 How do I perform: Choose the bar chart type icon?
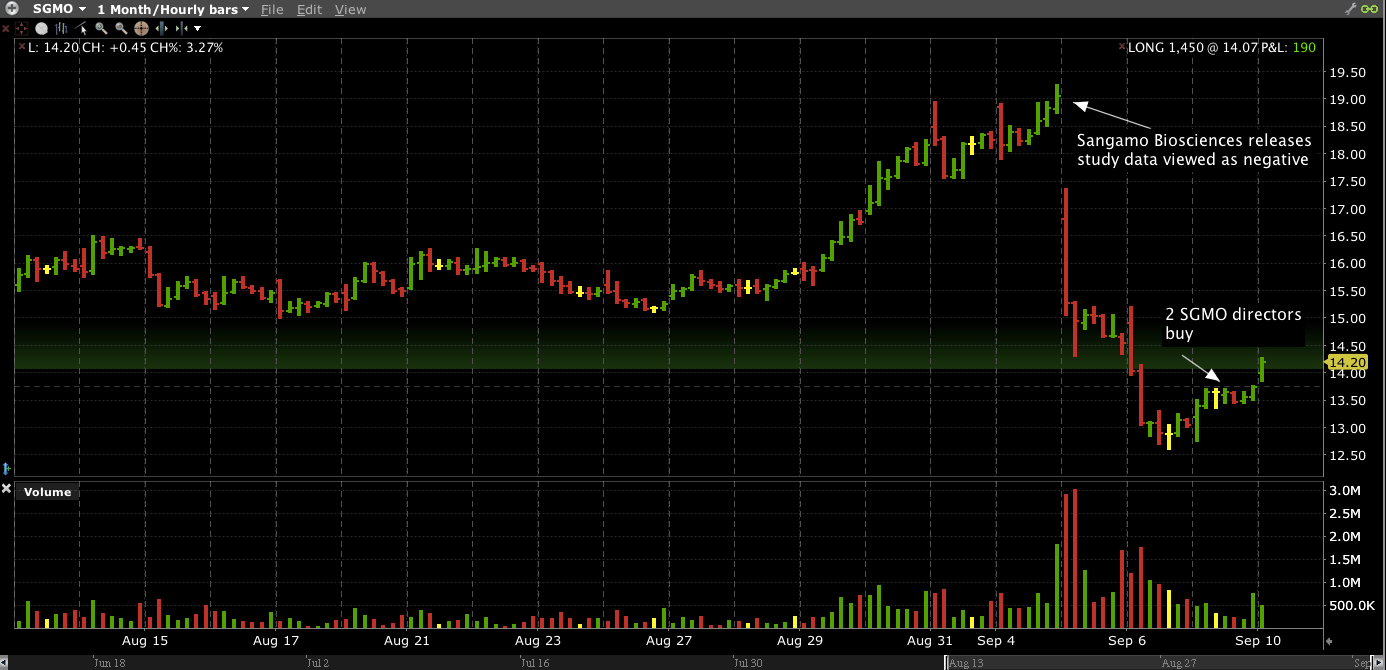[63, 28]
